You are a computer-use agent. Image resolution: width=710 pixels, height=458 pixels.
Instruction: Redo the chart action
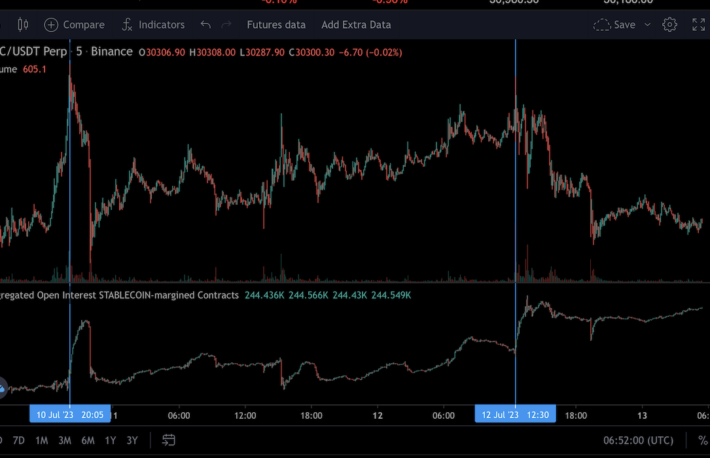coord(226,24)
